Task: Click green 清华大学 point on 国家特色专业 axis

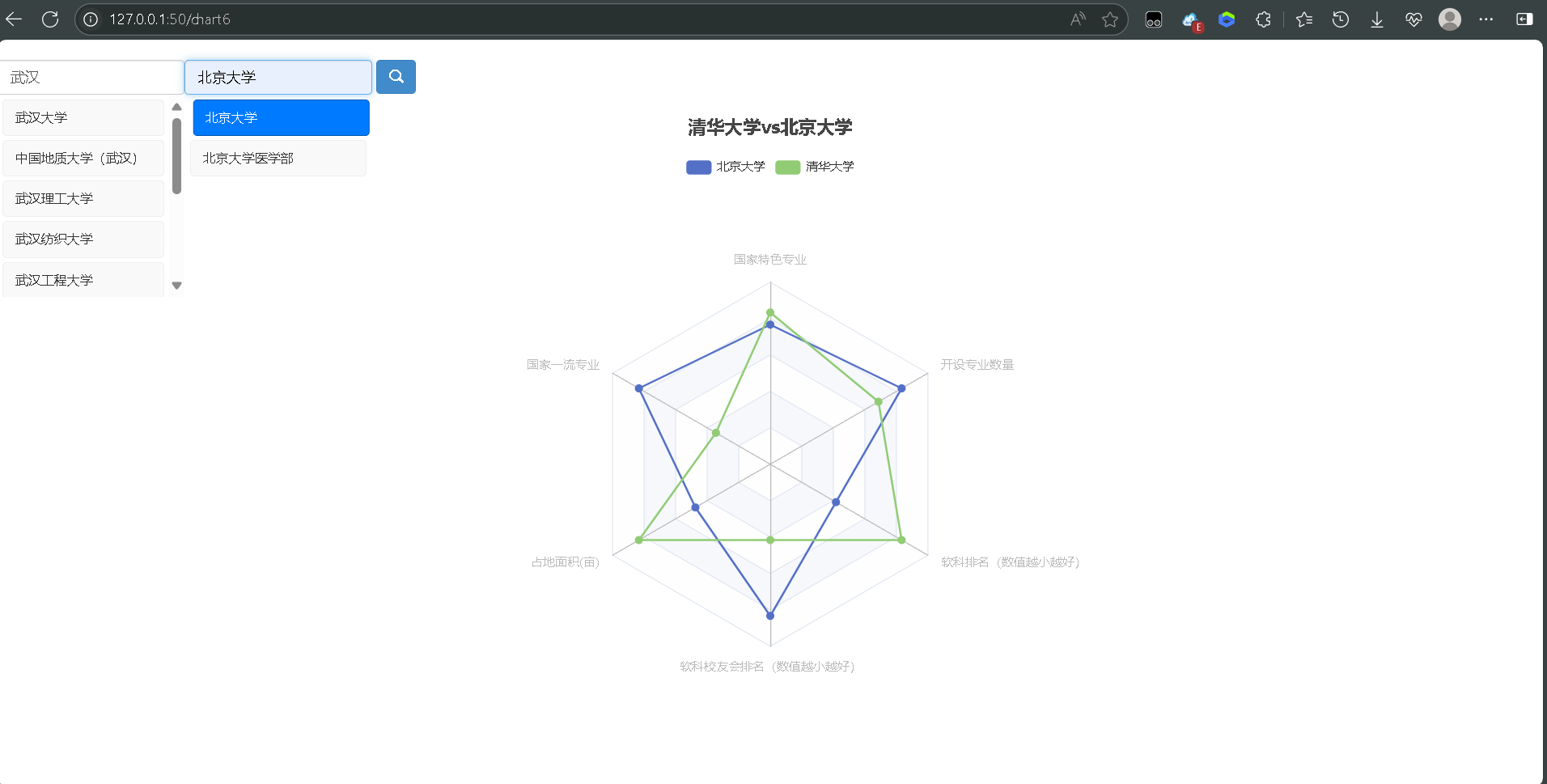Action: 770,312
